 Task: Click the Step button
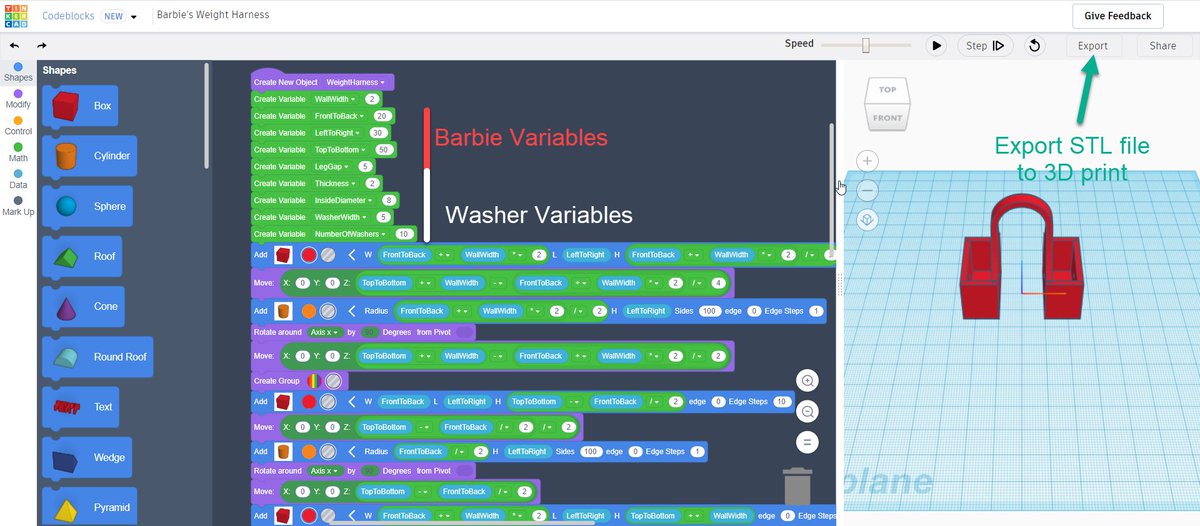[x=984, y=45]
